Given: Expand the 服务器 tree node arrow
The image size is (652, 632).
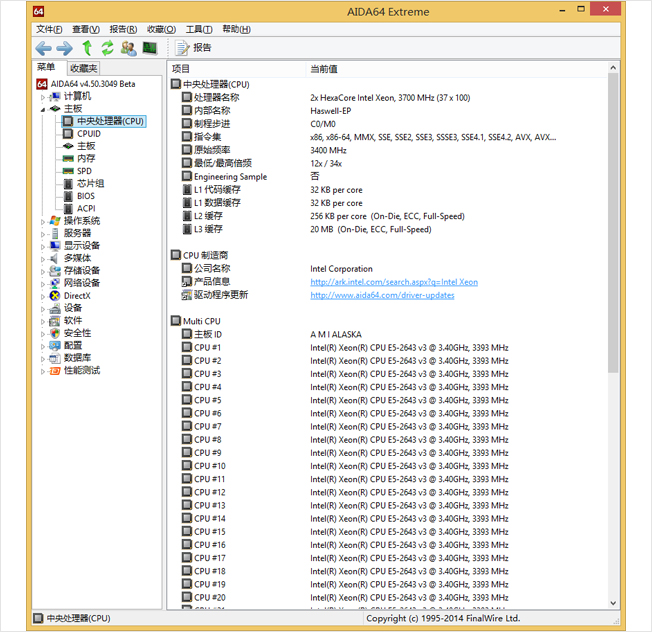Looking at the screenshot, I should [42, 234].
